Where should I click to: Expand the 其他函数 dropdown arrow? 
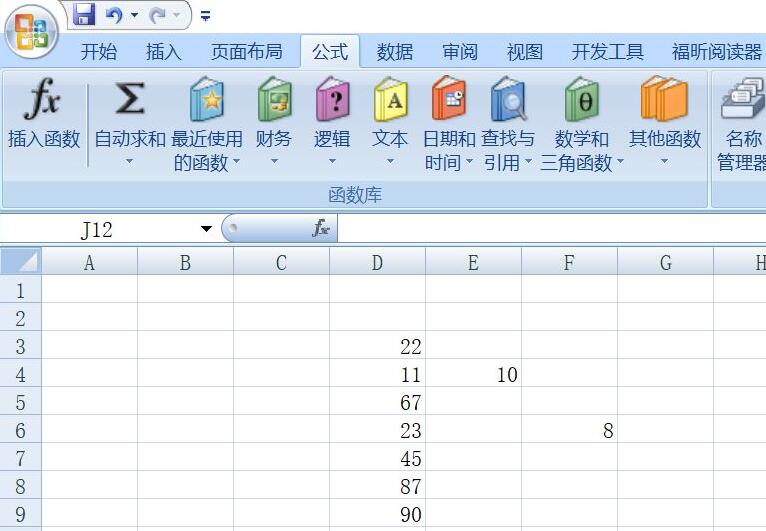(664, 161)
